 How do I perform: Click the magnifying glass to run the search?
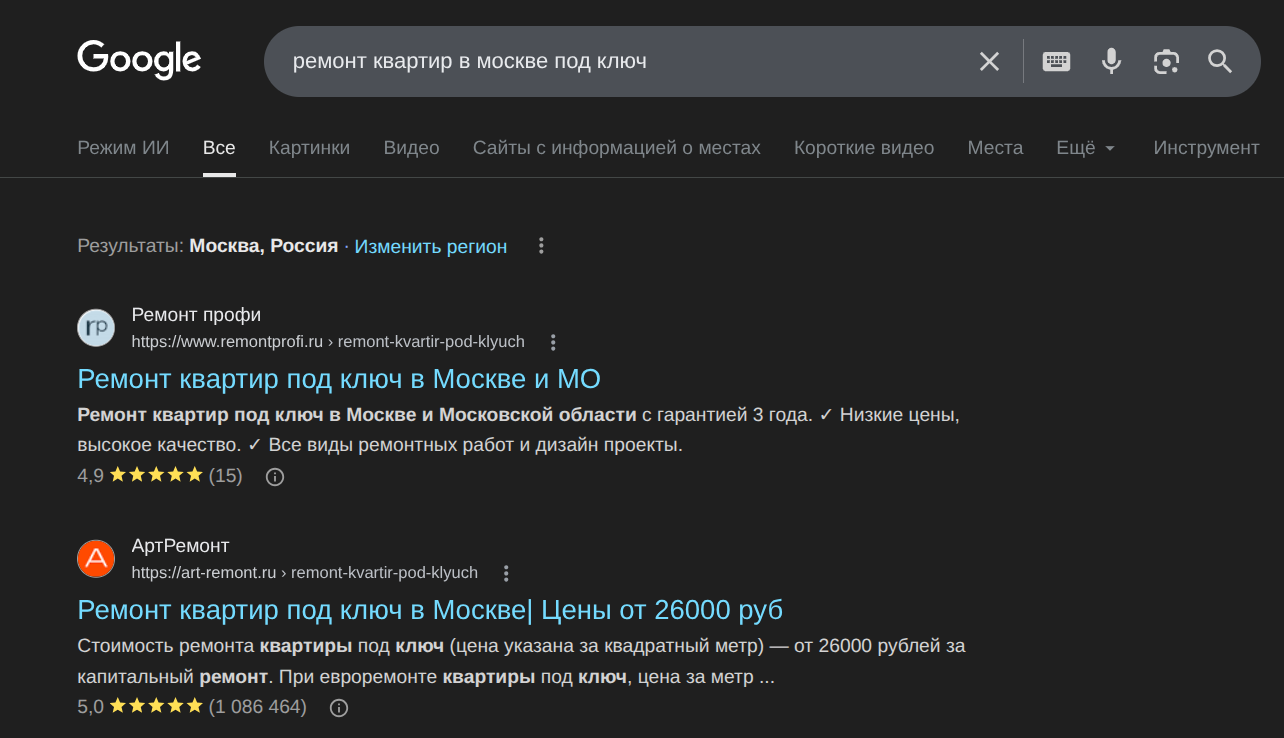point(1219,61)
